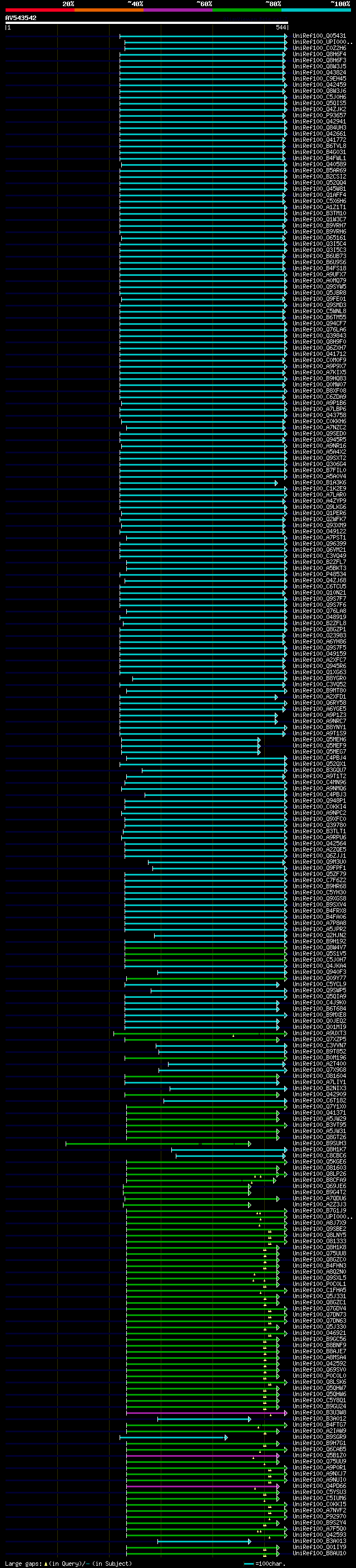
Task: Select label UniRef100_Q42941
Action: (x=319, y=122)
